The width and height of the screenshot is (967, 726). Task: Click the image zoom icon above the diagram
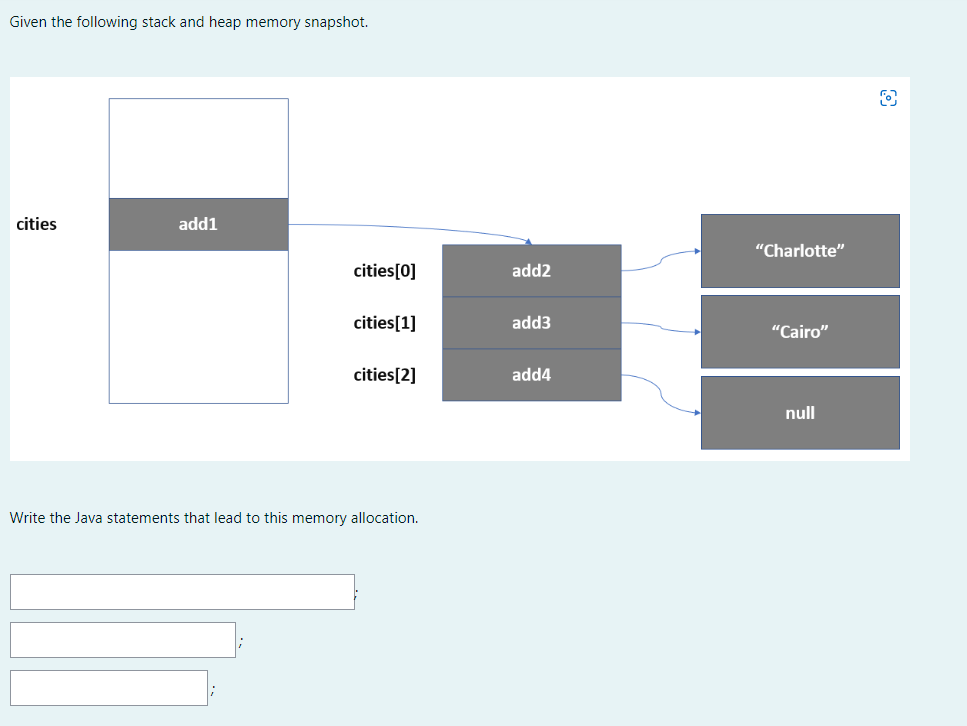[888, 97]
